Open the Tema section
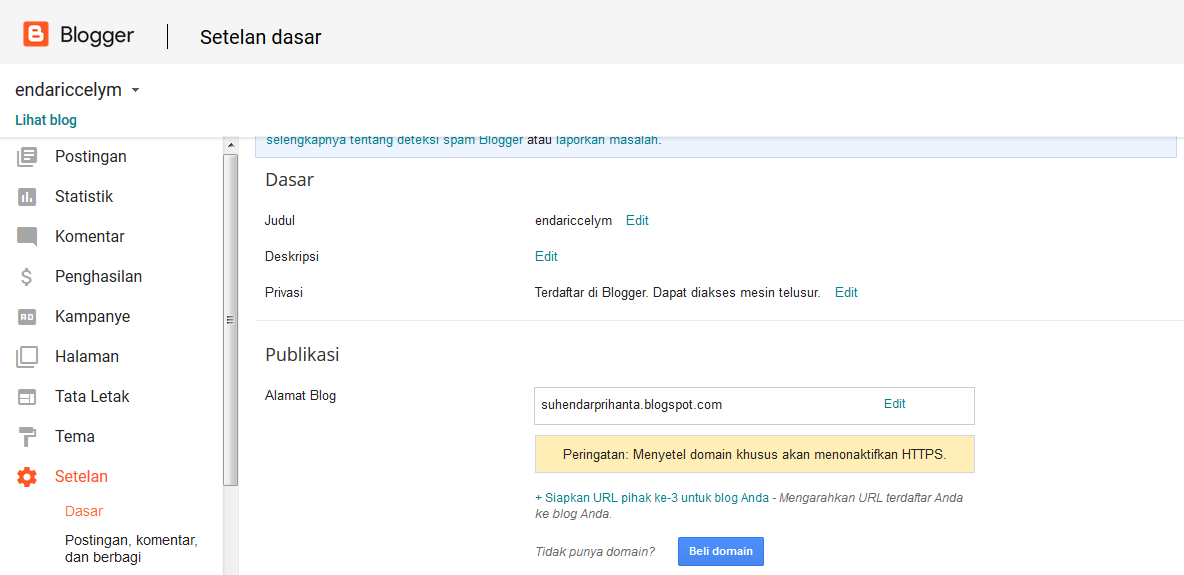The width and height of the screenshot is (1184, 575). click(x=75, y=437)
